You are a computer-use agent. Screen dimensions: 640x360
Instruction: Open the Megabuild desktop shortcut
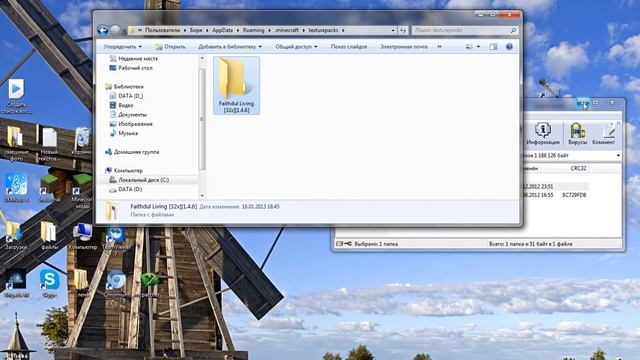16,283
